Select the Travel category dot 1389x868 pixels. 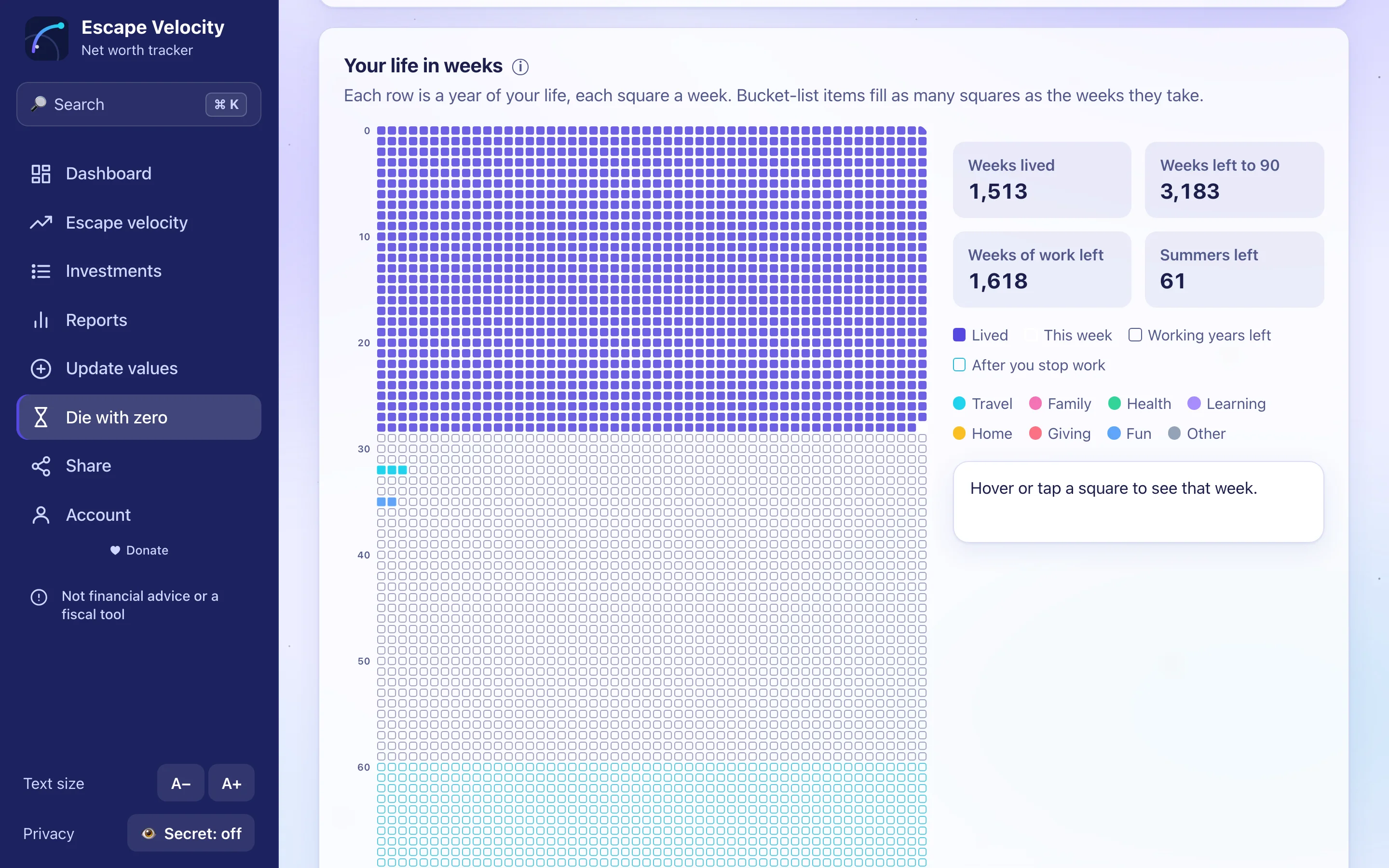tap(959, 404)
